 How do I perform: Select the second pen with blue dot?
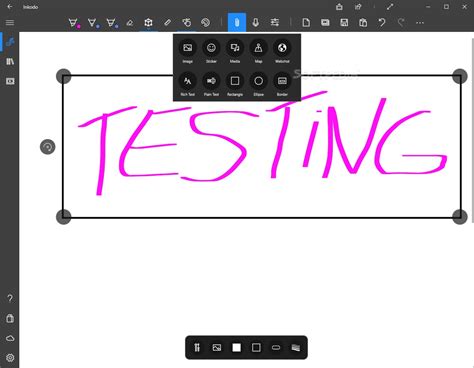[93, 23]
